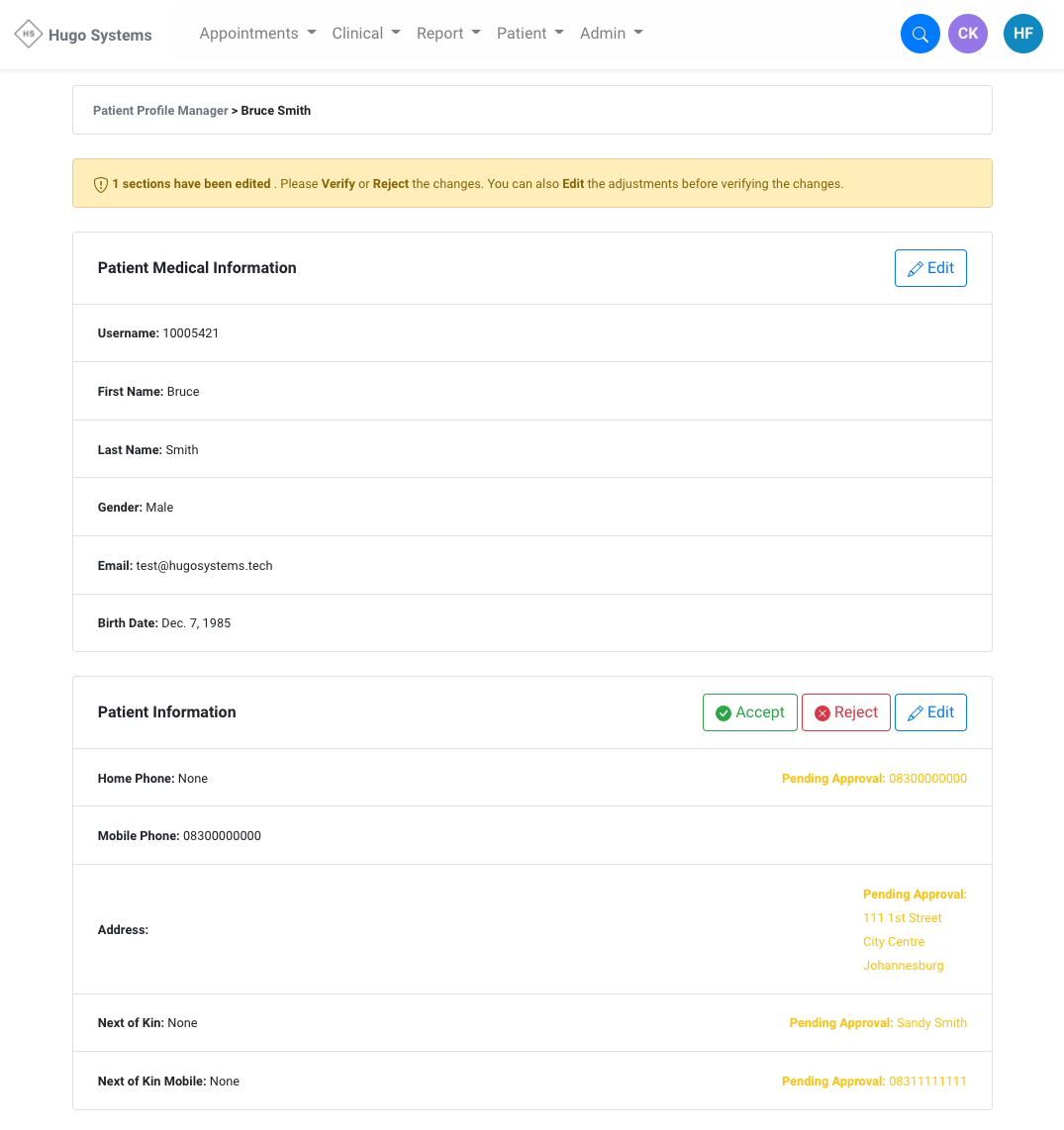Open the HF user avatar menu
The image size is (1064, 1130).
point(1022,34)
